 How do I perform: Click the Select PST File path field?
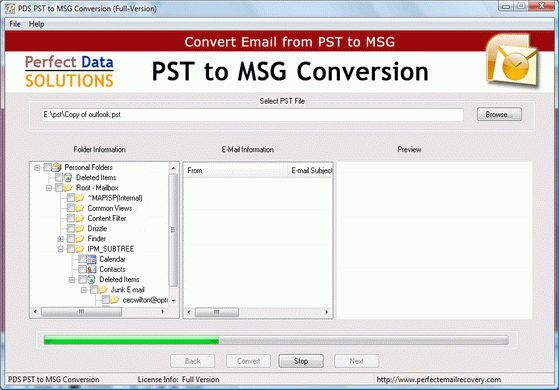(252, 115)
